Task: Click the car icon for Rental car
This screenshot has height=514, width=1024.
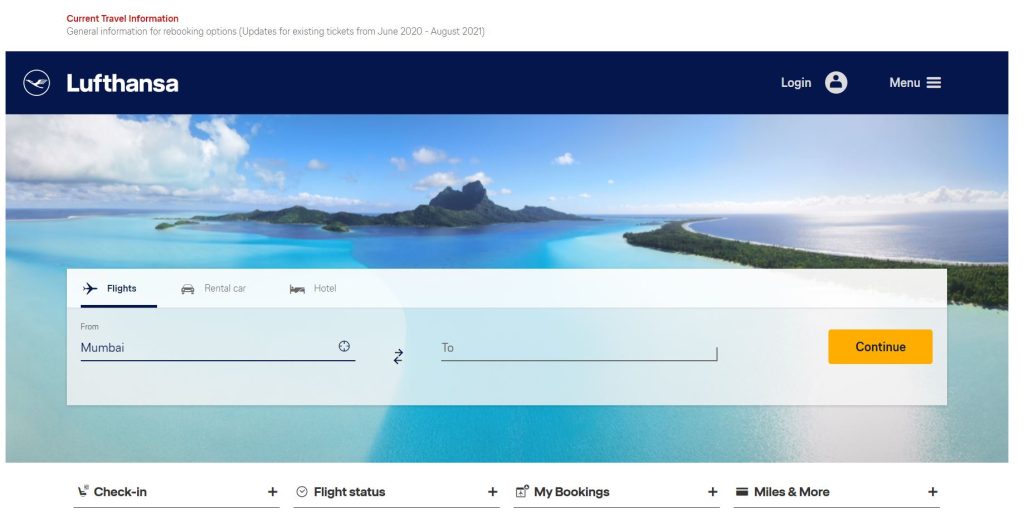Action: 187,289
